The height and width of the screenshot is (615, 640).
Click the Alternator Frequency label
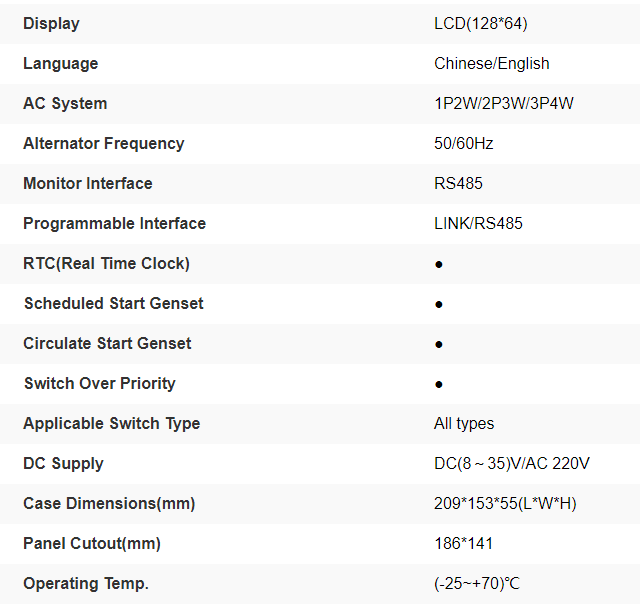(x=104, y=143)
